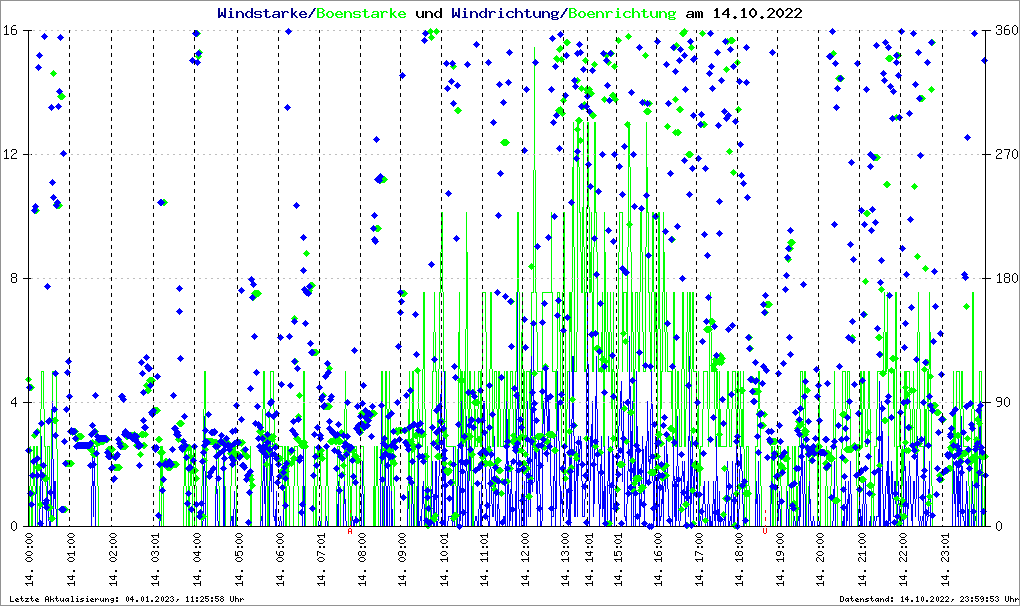The width and height of the screenshot is (1020, 606).
Task: Click the time label "14. 17:00"
Action: tap(698, 559)
